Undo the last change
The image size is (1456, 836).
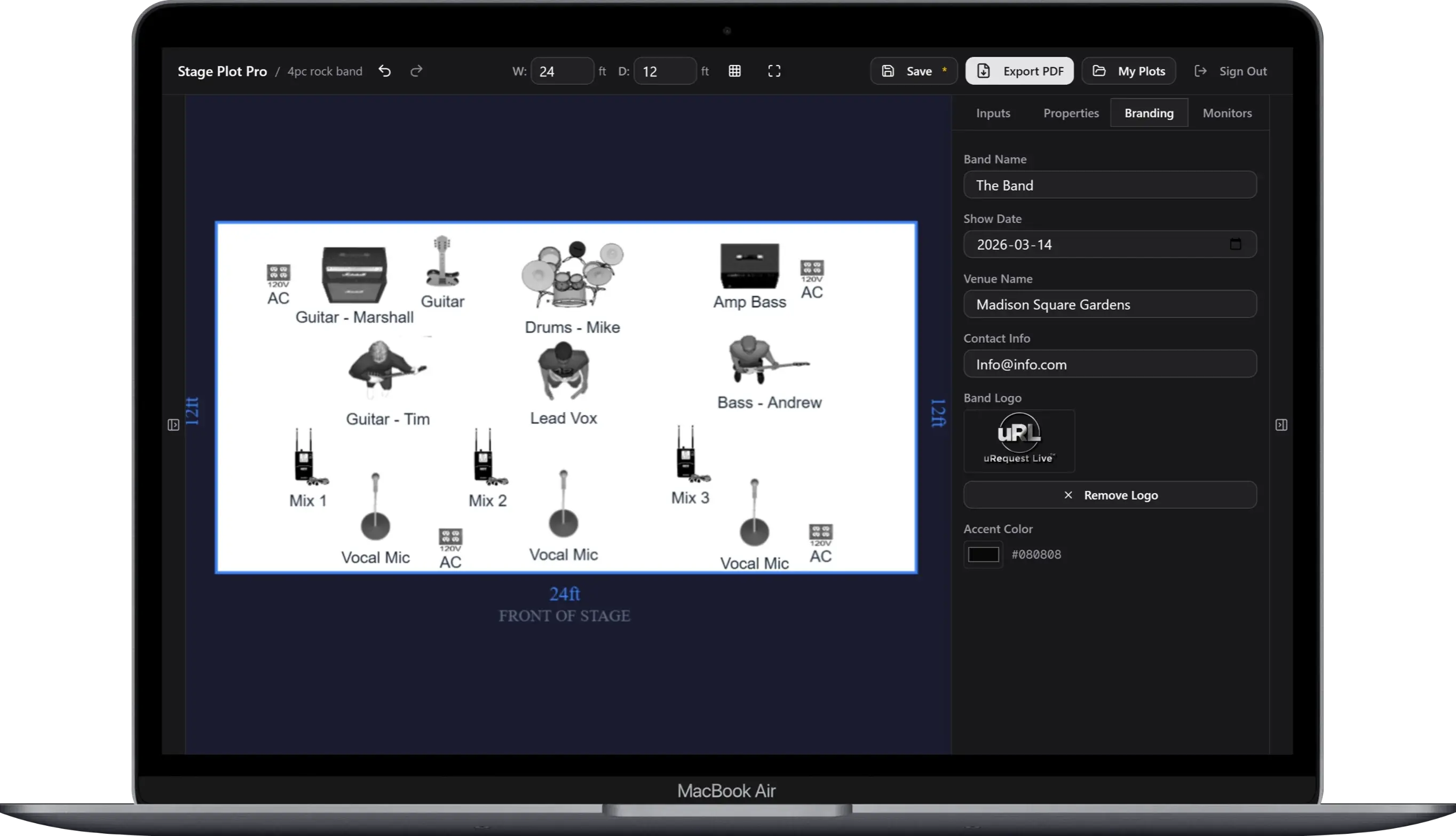[384, 70]
